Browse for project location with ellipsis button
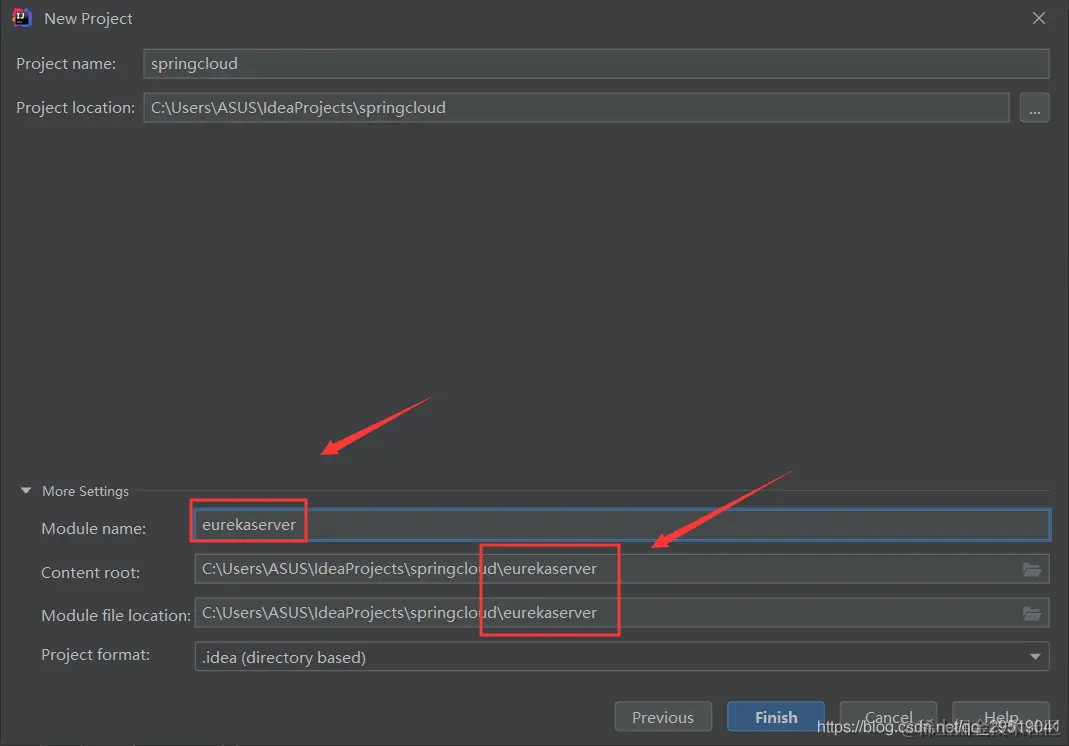The height and width of the screenshot is (746, 1069). coord(1034,108)
